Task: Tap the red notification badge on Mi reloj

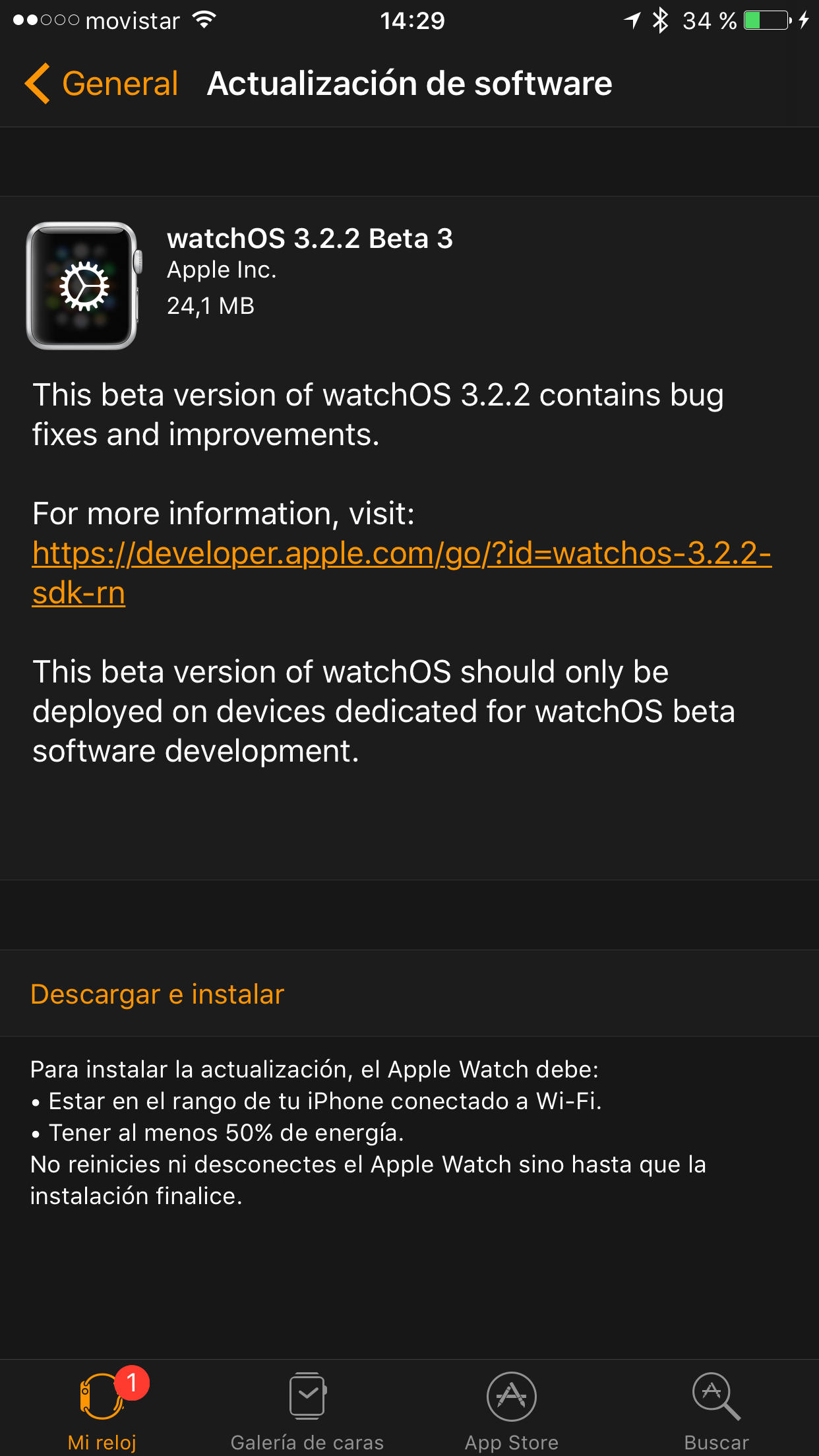Action: coord(132,1383)
